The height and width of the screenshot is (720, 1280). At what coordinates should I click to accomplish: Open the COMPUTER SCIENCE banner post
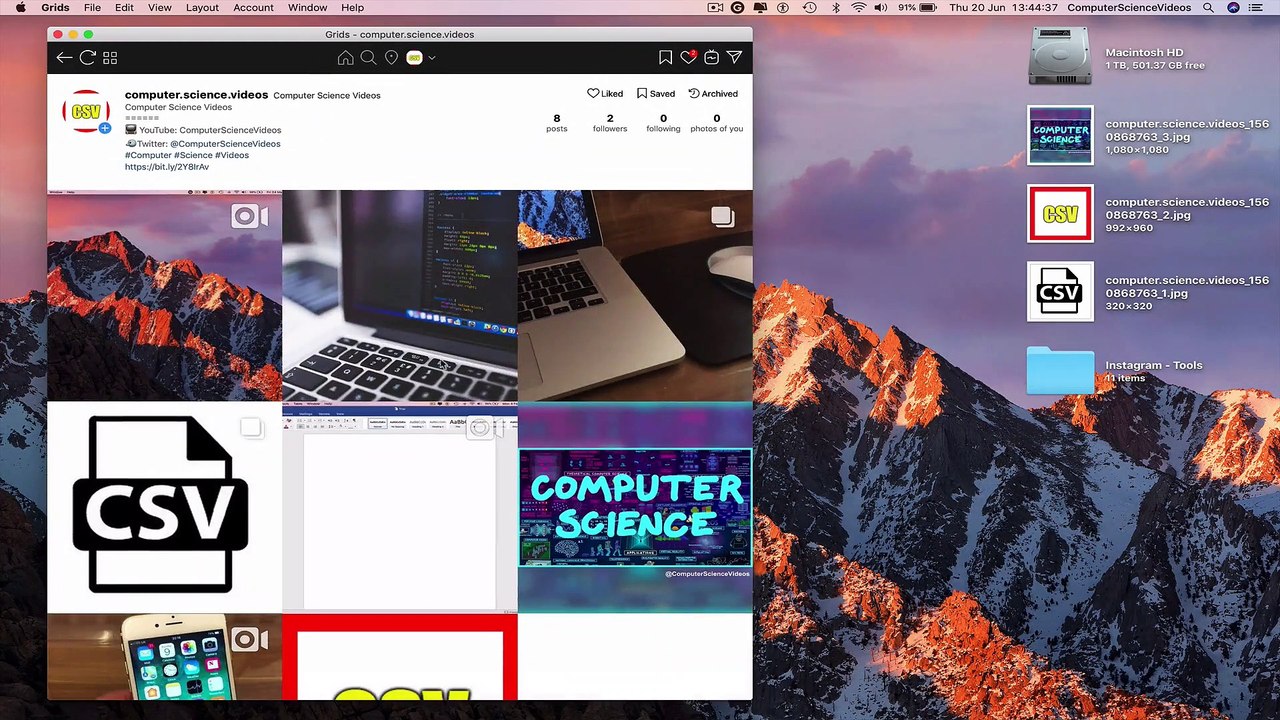(635, 507)
